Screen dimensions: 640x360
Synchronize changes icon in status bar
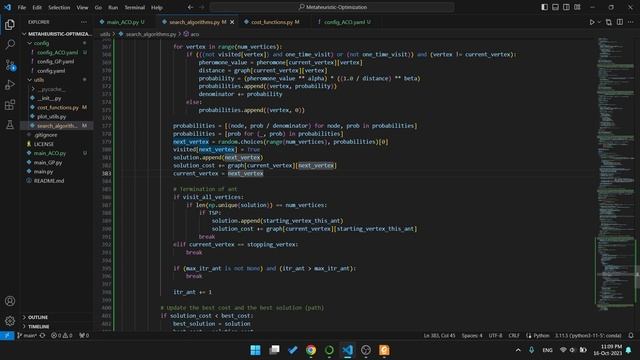pyautogui.click(x=42, y=336)
